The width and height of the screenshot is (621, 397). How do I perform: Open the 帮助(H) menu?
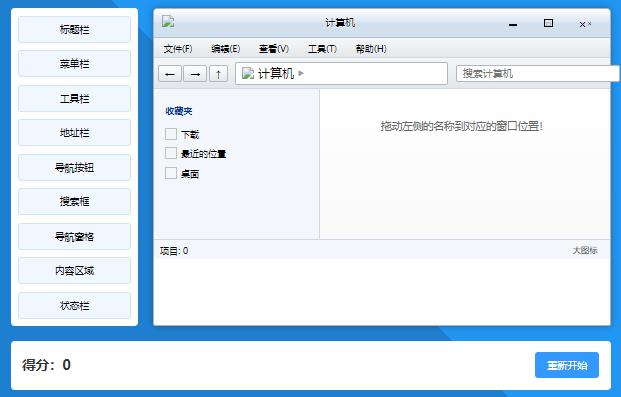point(371,49)
